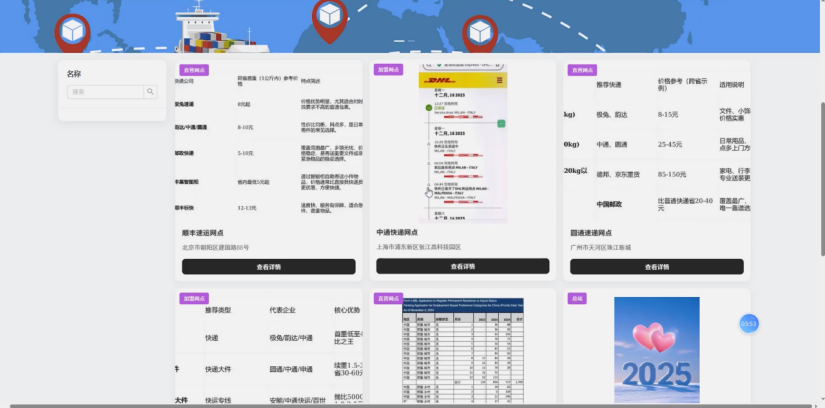Click the horizontal scrollbar at the page bottom
The image size is (825, 408).
coord(410,406)
